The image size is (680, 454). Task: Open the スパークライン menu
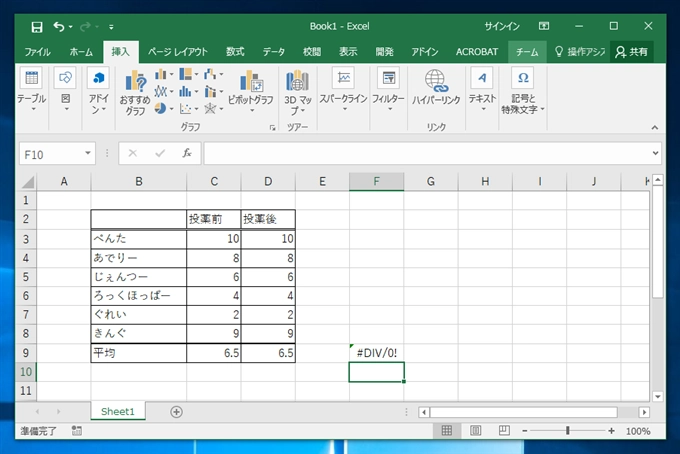pyautogui.click(x=343, y=90)
